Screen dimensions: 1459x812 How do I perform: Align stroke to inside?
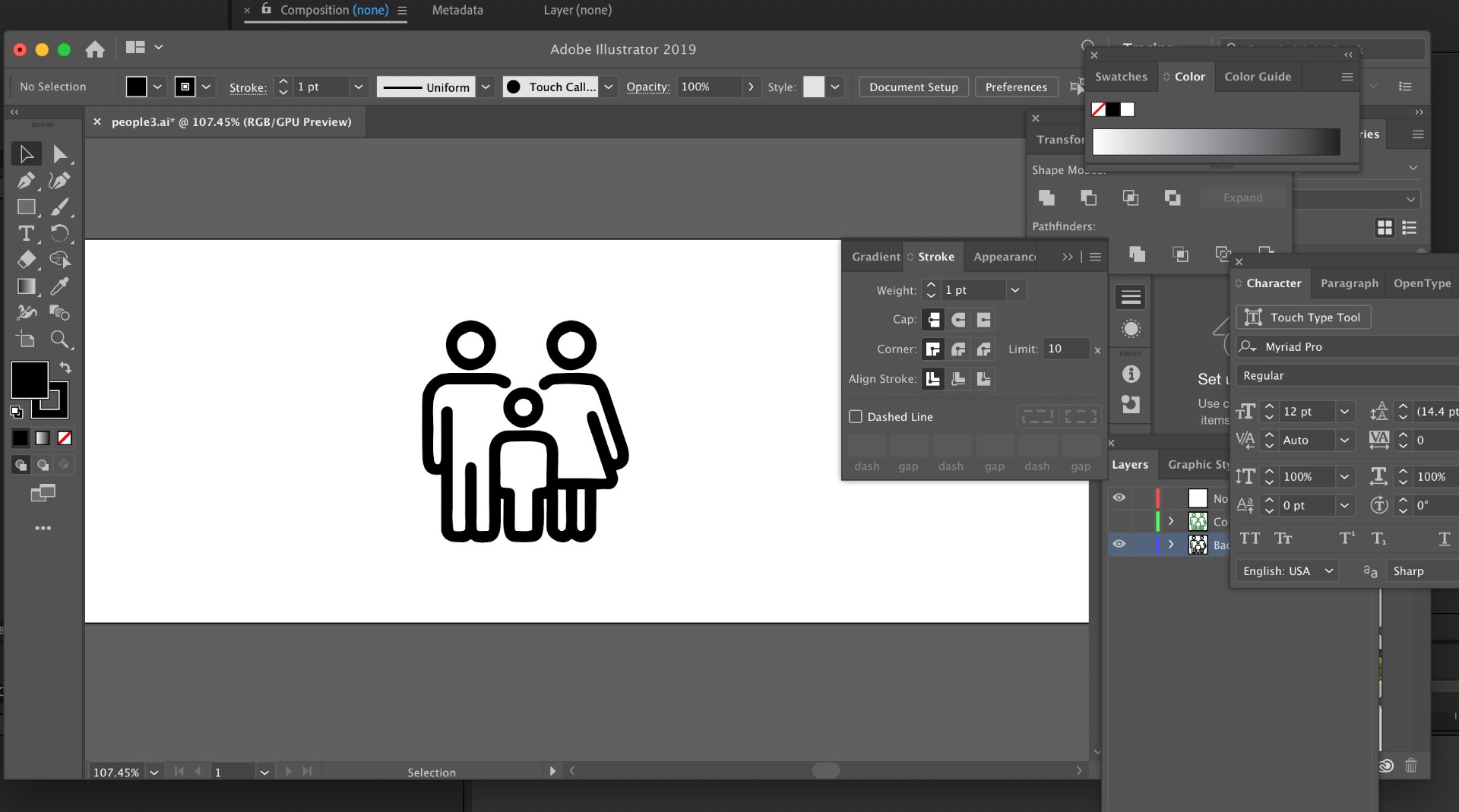958,379
